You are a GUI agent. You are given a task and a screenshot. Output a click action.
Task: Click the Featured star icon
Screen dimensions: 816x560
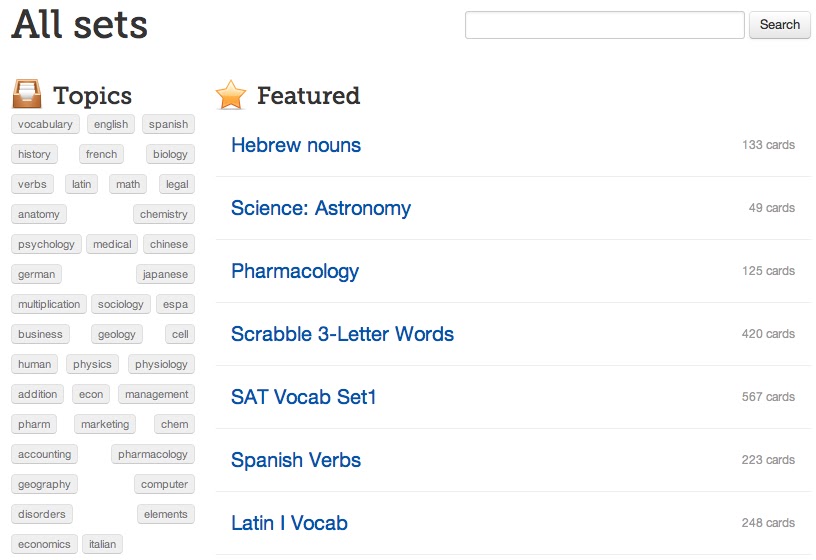point(231,95)
